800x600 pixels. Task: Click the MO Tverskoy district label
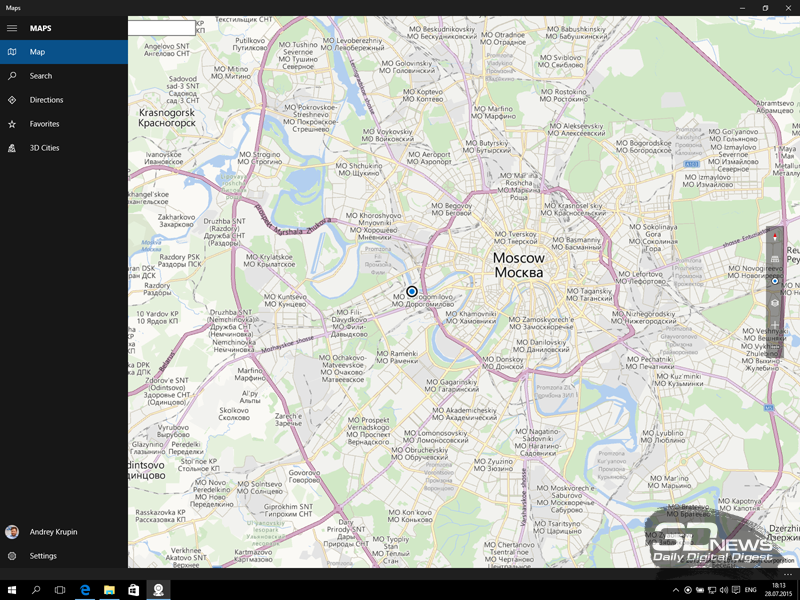(516, 238)
